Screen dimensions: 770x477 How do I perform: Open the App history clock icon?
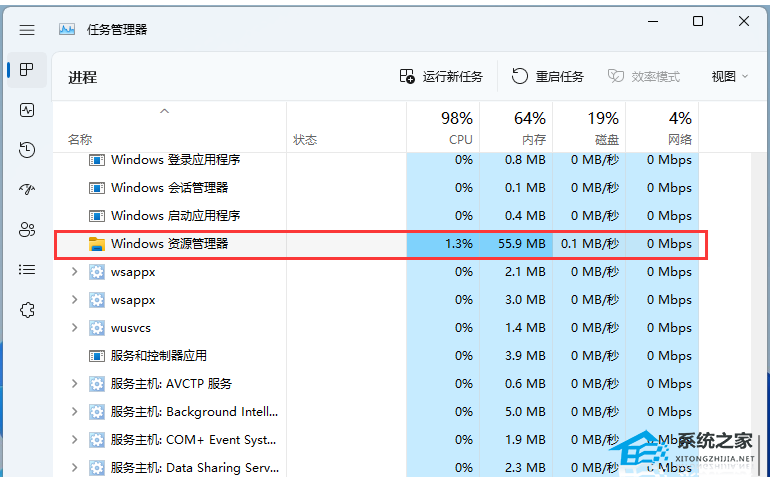pos(27,149)
